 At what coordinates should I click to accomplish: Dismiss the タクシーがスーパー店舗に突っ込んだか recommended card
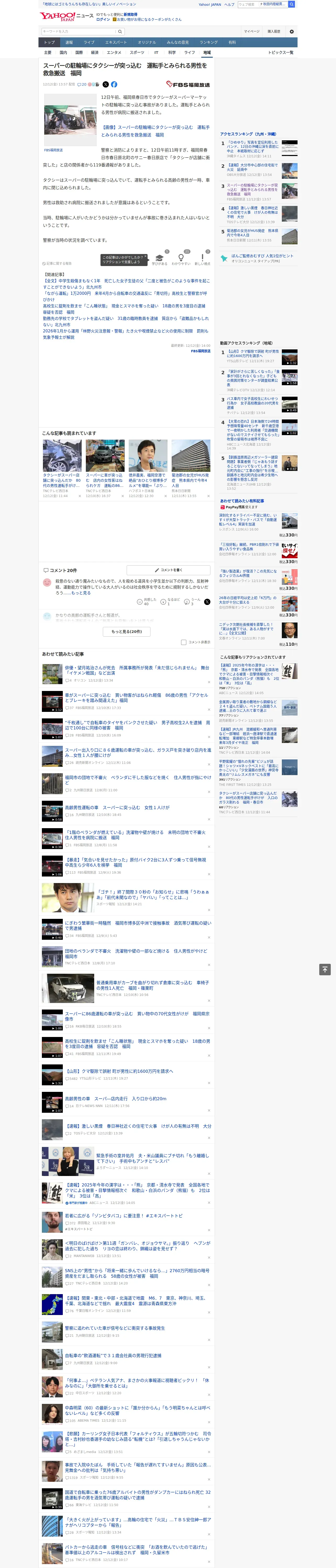tap(79, 496)
